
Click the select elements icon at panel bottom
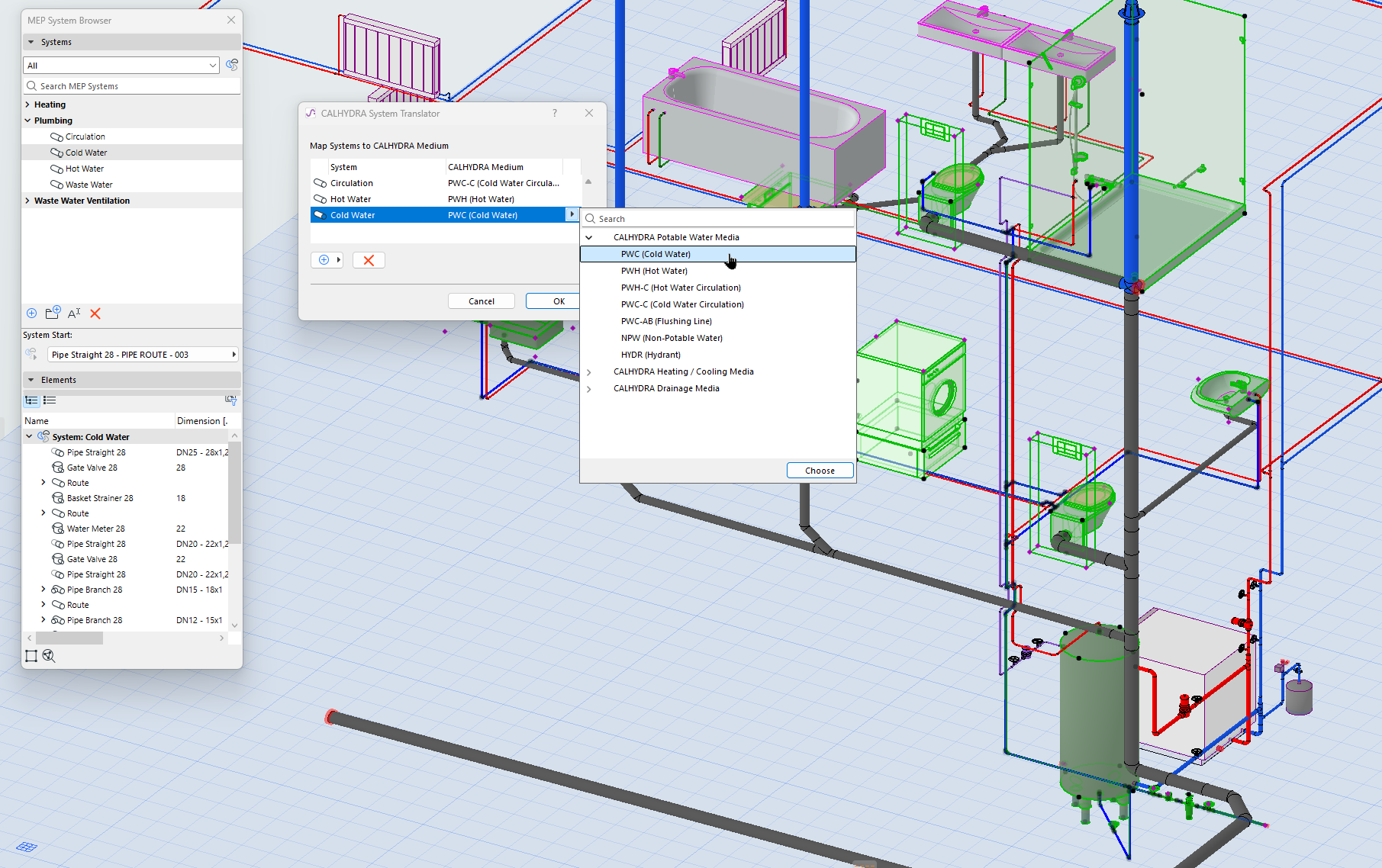coord(31,656)
